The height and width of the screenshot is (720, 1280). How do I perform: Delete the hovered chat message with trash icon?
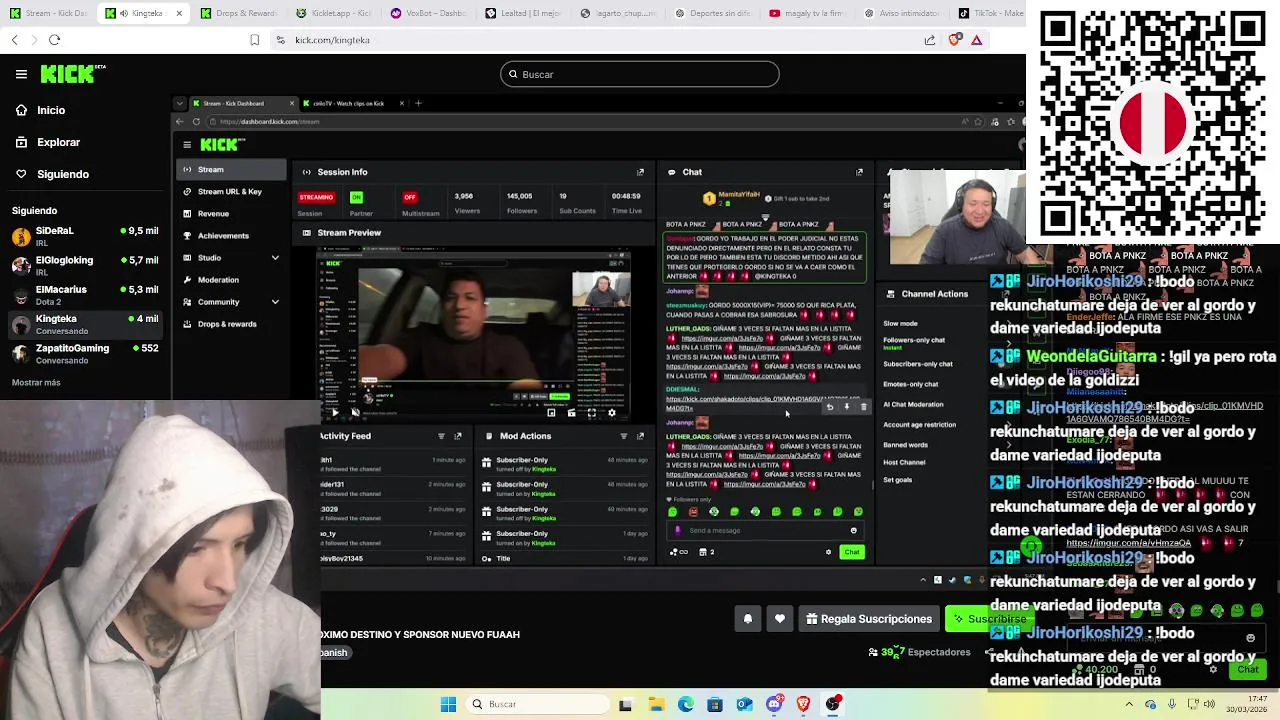[x=864, y=407]
